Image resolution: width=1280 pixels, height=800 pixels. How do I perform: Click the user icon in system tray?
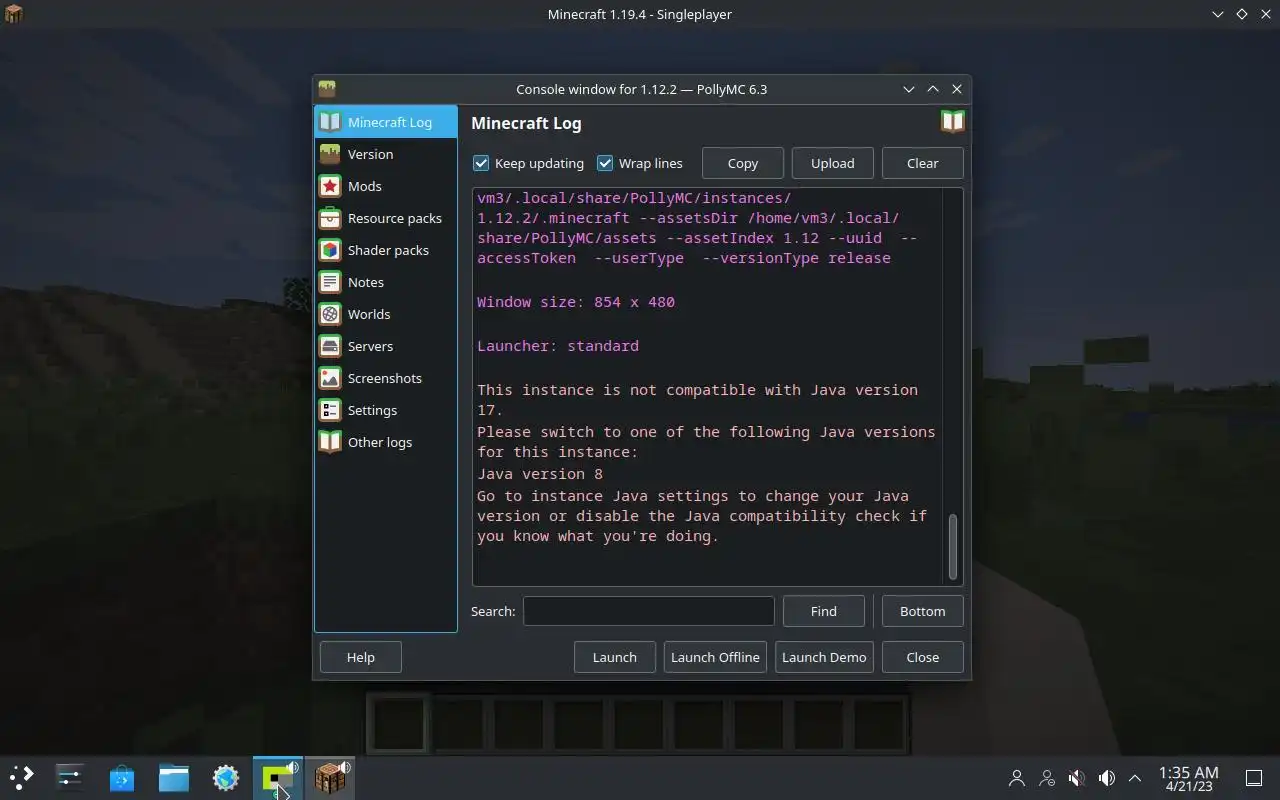tap(1017, 777)
